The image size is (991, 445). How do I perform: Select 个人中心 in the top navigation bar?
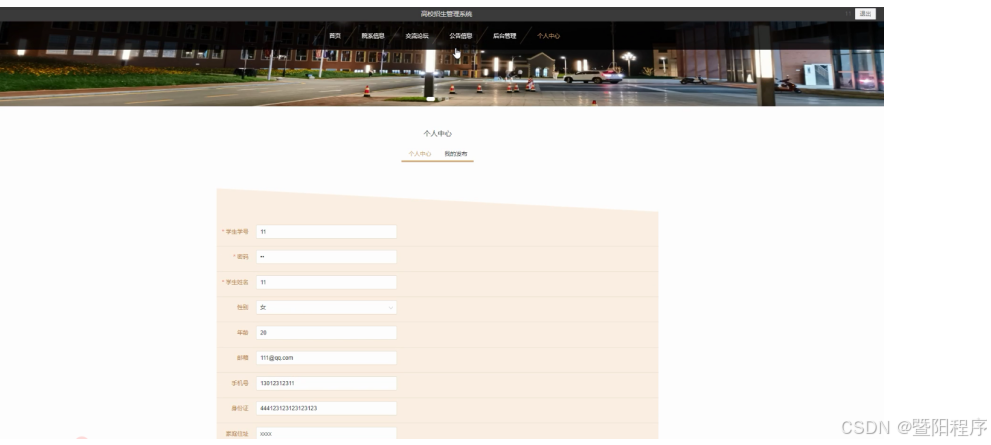(548, 36)
